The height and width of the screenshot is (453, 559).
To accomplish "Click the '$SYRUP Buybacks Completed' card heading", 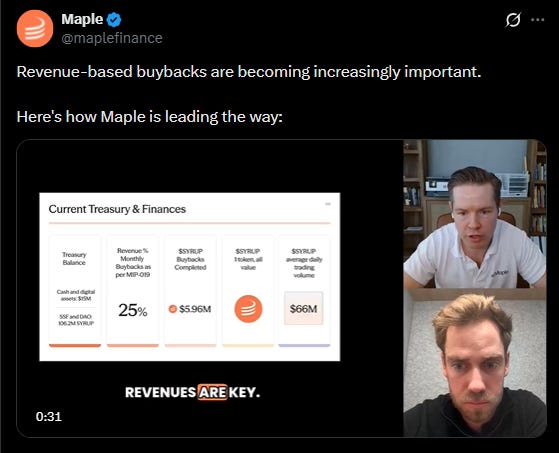I will 190,259.
